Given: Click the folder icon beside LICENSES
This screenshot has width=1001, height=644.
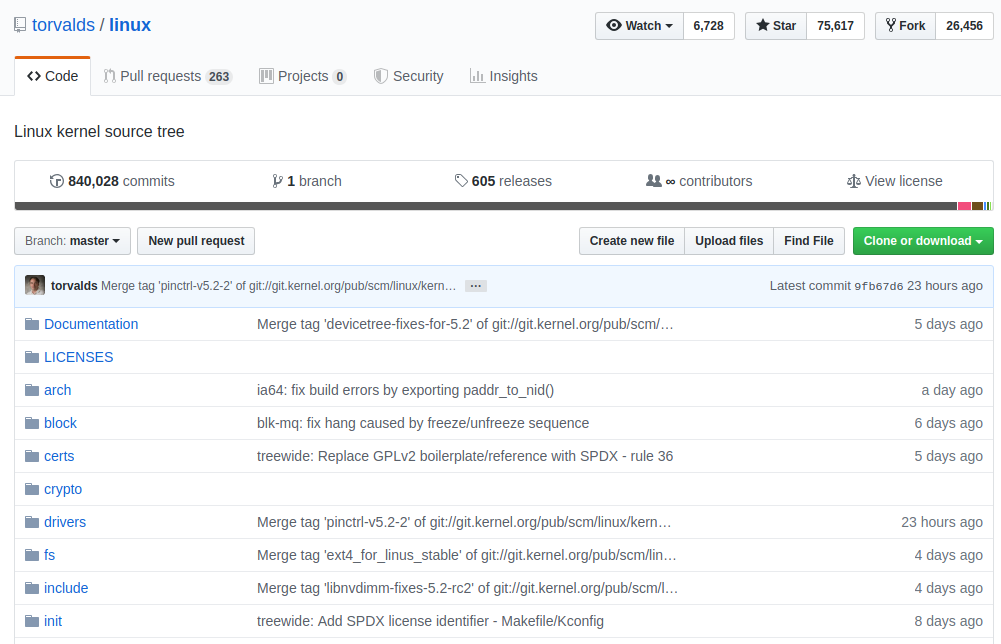Looking at the screenshot, I should tap(32, 357).
